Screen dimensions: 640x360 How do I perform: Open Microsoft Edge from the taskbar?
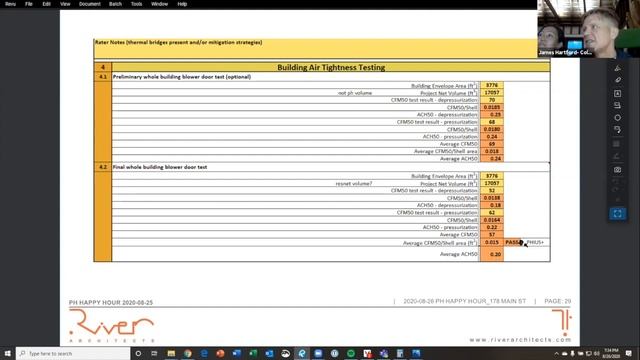[x=204, y=353]
